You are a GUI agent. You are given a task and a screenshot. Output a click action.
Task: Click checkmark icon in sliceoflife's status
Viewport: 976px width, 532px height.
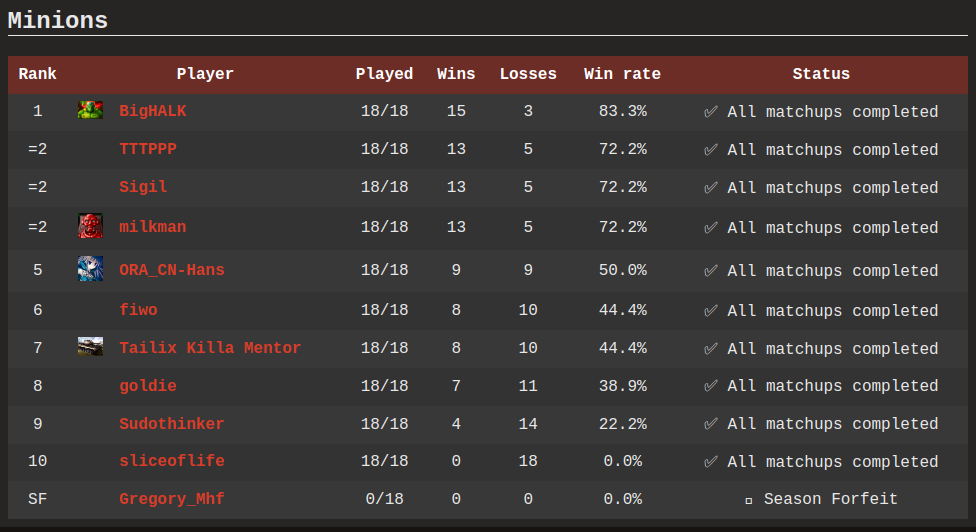(x=711, y=462)
